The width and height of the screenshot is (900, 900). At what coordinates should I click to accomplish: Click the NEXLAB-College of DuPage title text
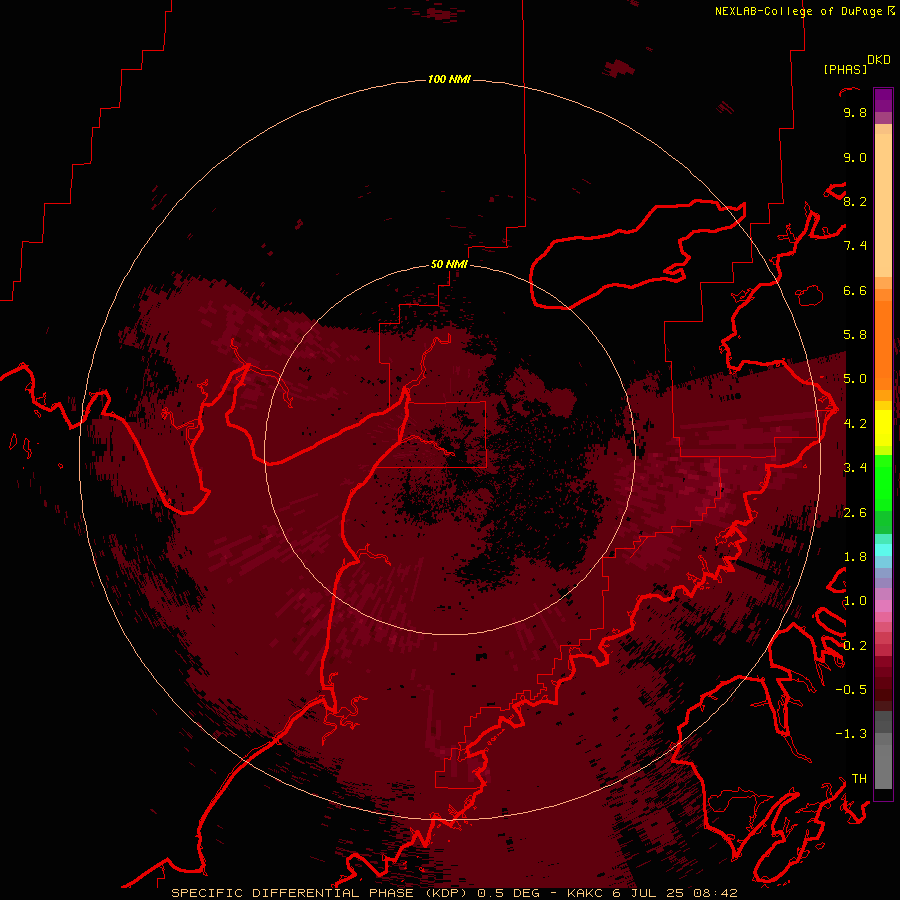(801, 11)
